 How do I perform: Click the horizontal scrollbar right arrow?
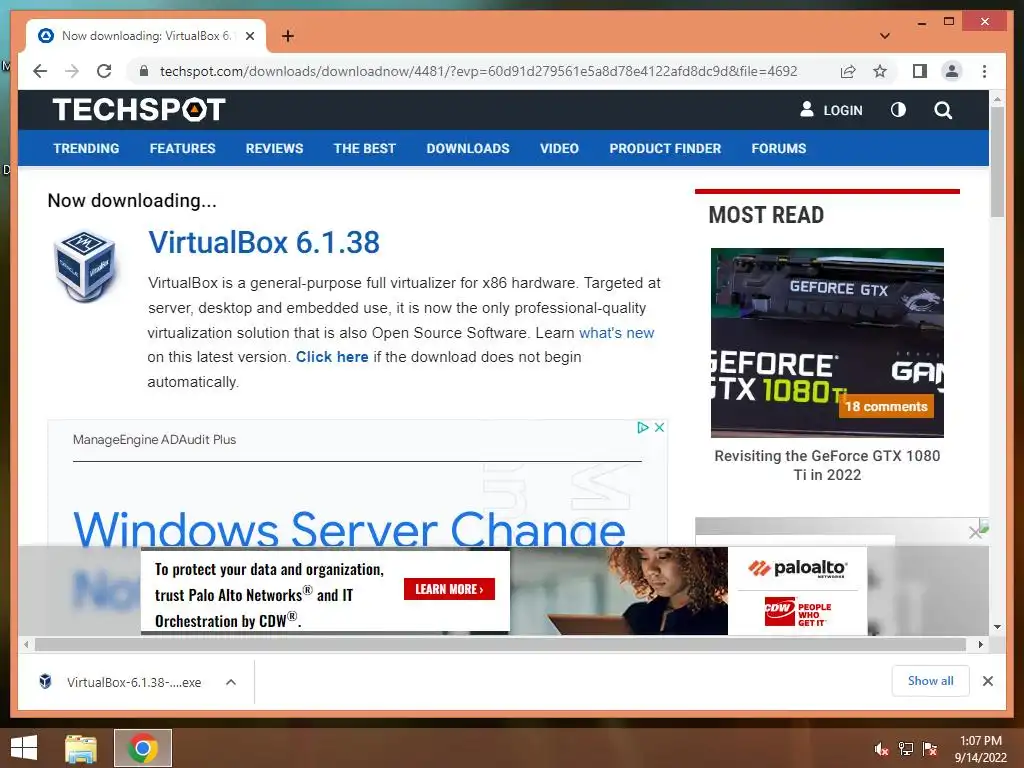click(x=980, y=645)
